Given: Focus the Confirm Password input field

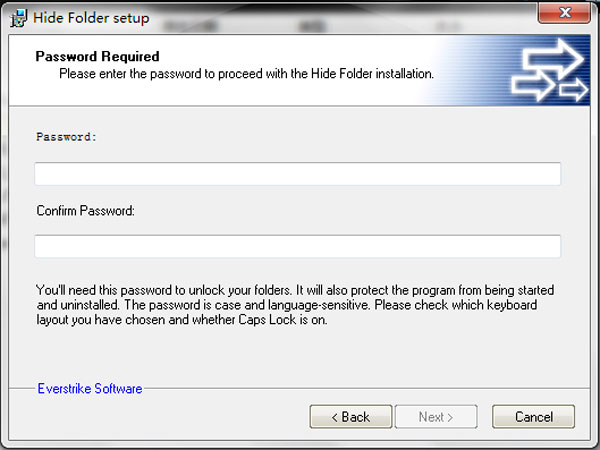Looking at the screenshot, I should coord(297,246).
